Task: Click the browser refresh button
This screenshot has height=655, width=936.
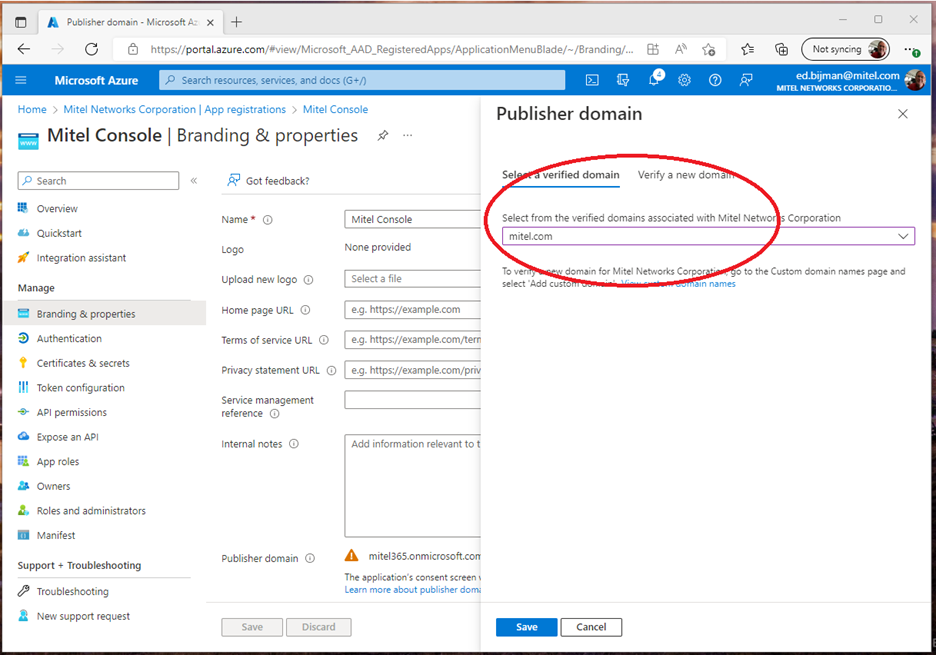Action: click(91, 49)
